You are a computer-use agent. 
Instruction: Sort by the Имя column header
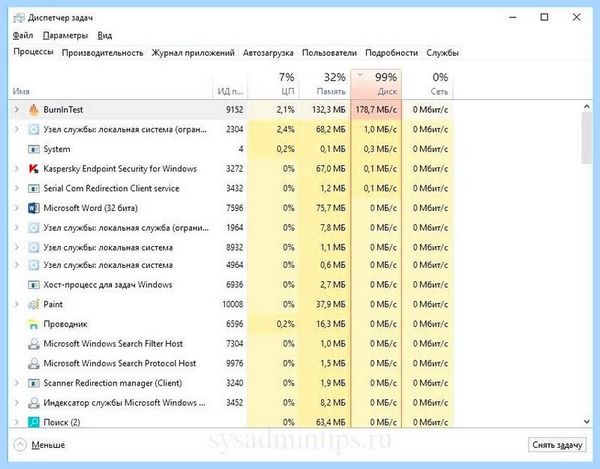110,84
